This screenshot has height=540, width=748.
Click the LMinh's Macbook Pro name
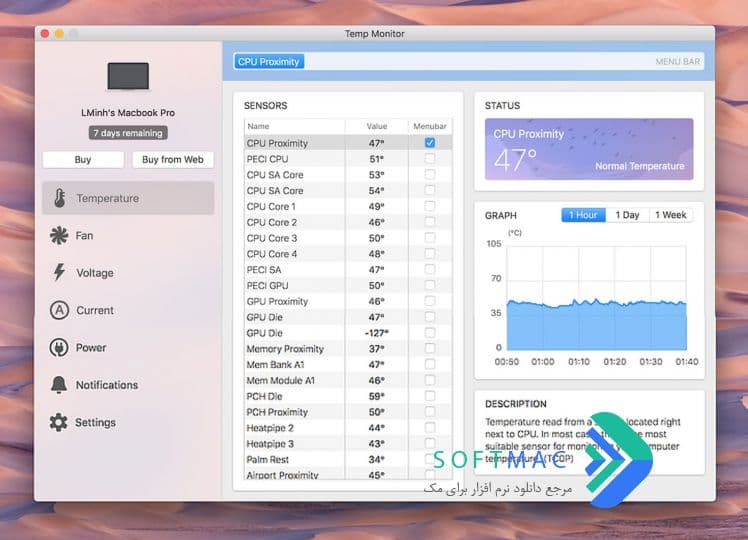(128, 113)
